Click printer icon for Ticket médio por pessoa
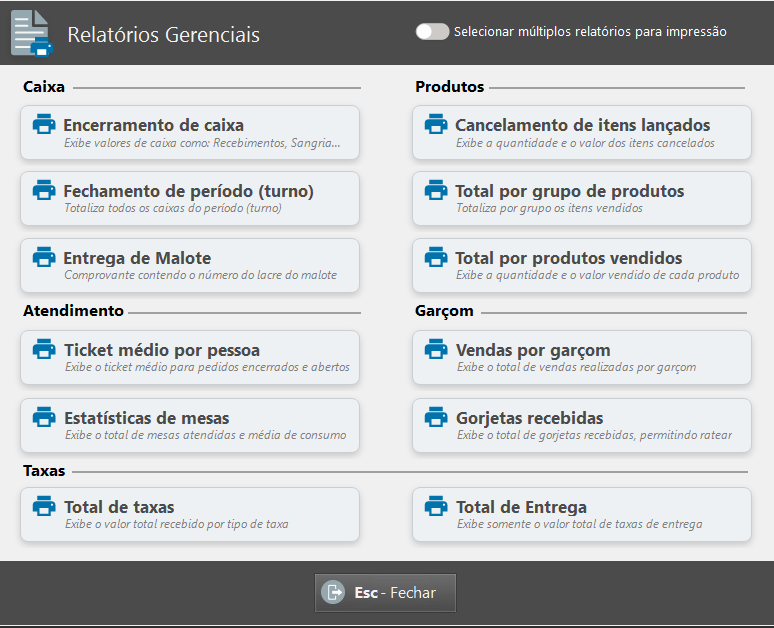The image size is (774, 628). point(44,349)
